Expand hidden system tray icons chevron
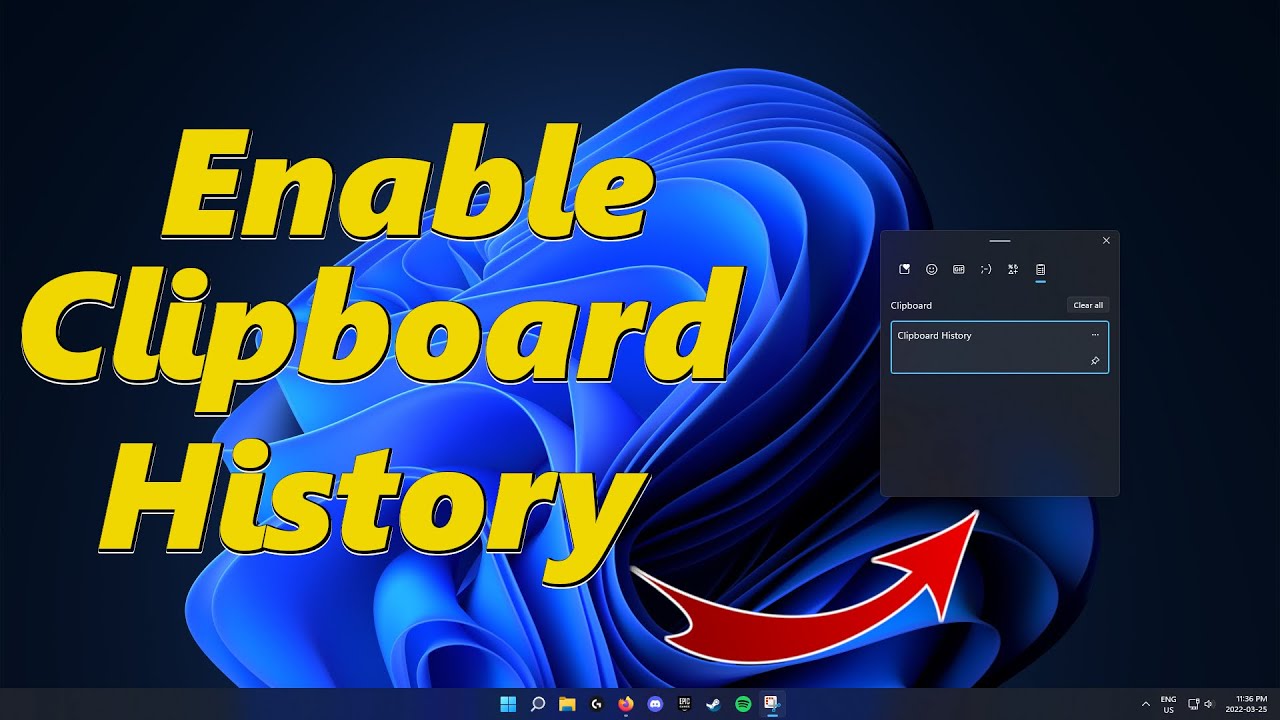The height and width of the screenshot is (720, 1280). (1146, 704)
